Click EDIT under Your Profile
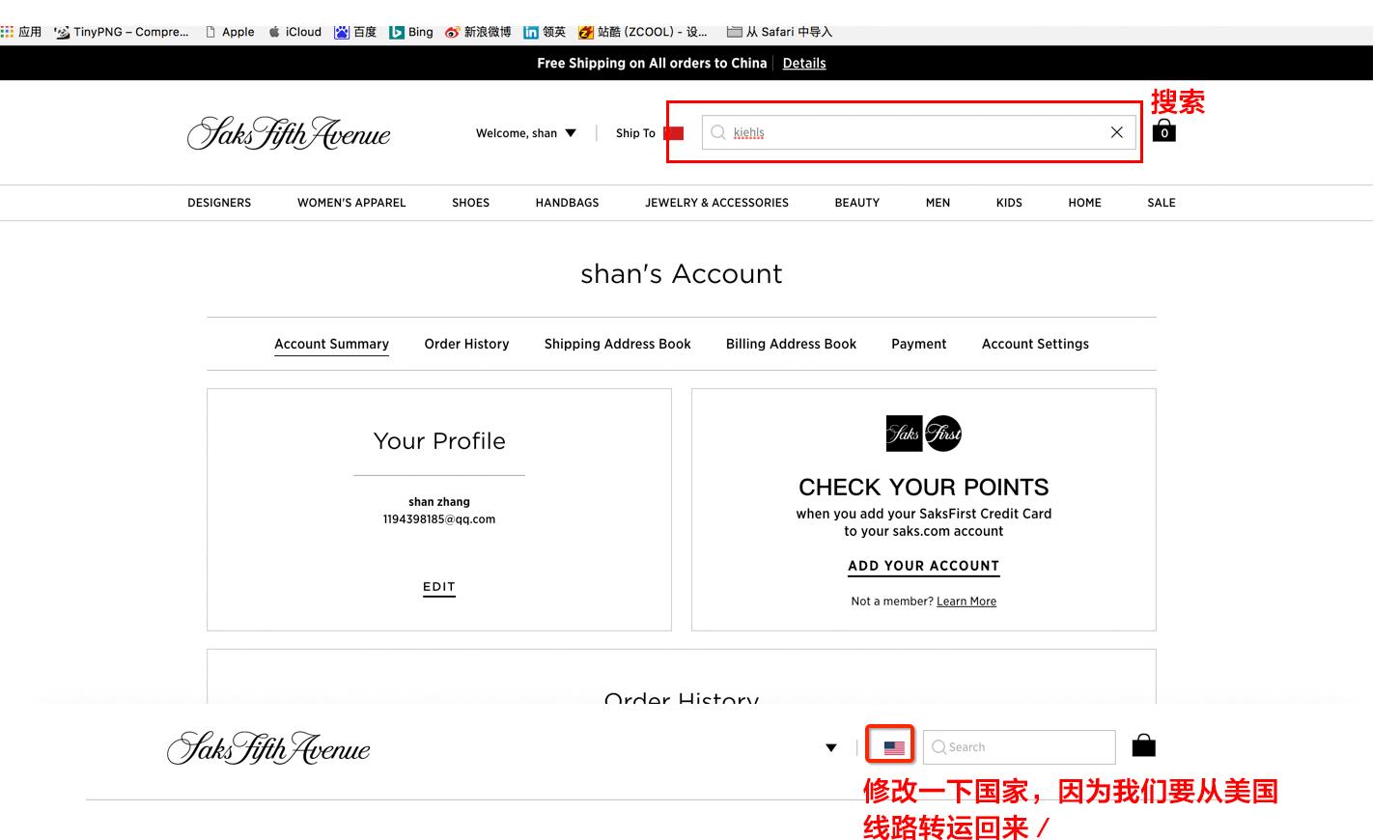The image size is (1400, 840). (x=439, y=587)
